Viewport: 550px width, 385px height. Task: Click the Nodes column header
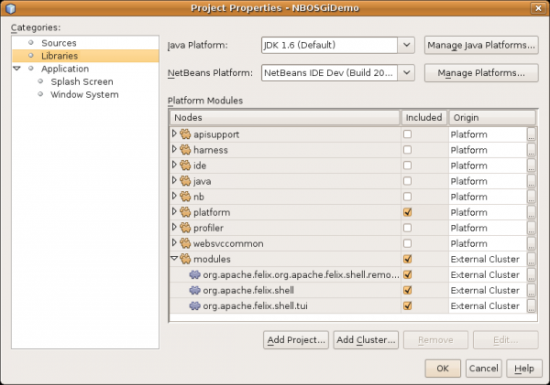pyautogui.click(x=285, y=117)
